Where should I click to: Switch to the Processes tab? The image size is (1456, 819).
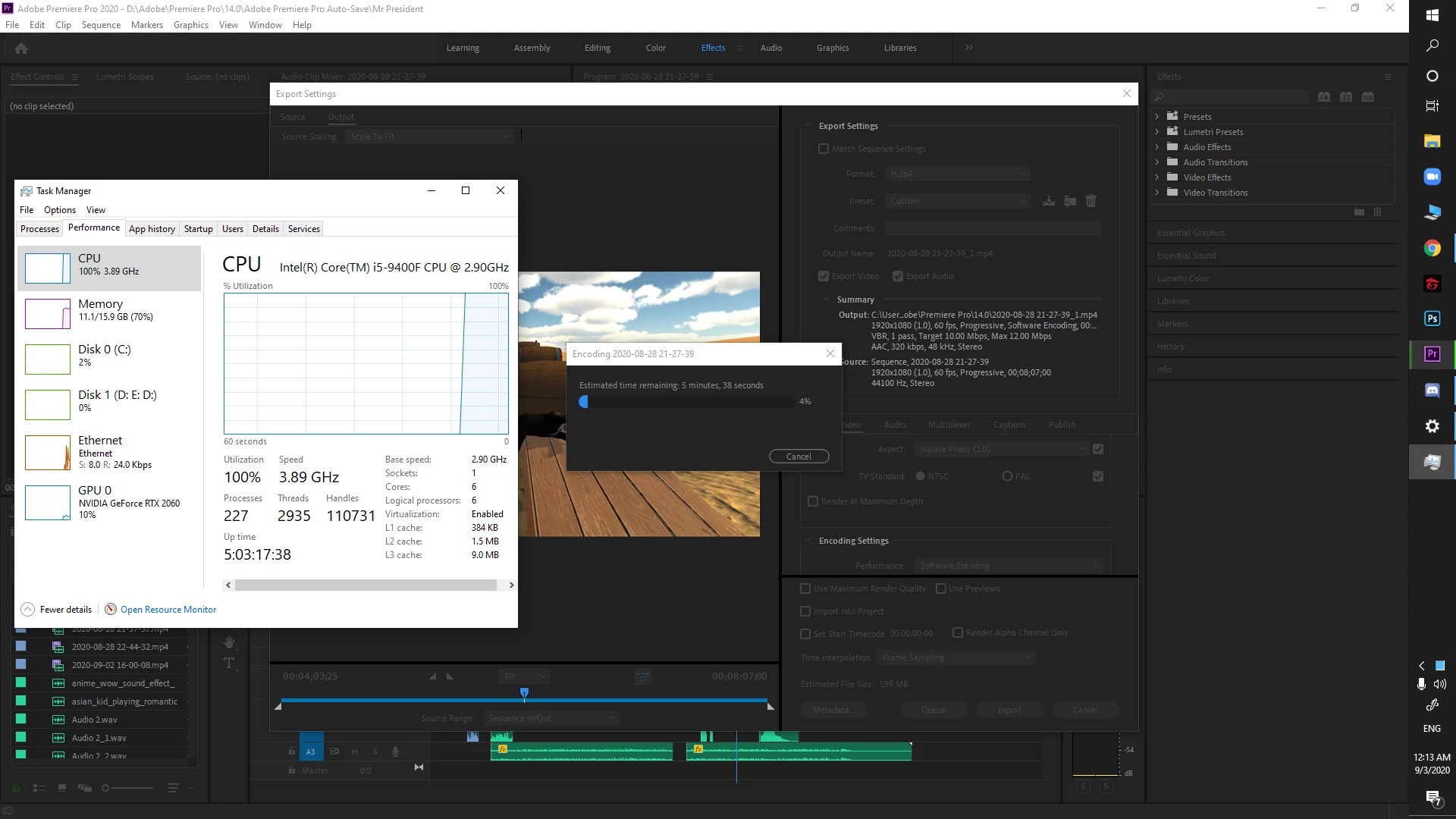click(39, 229)
